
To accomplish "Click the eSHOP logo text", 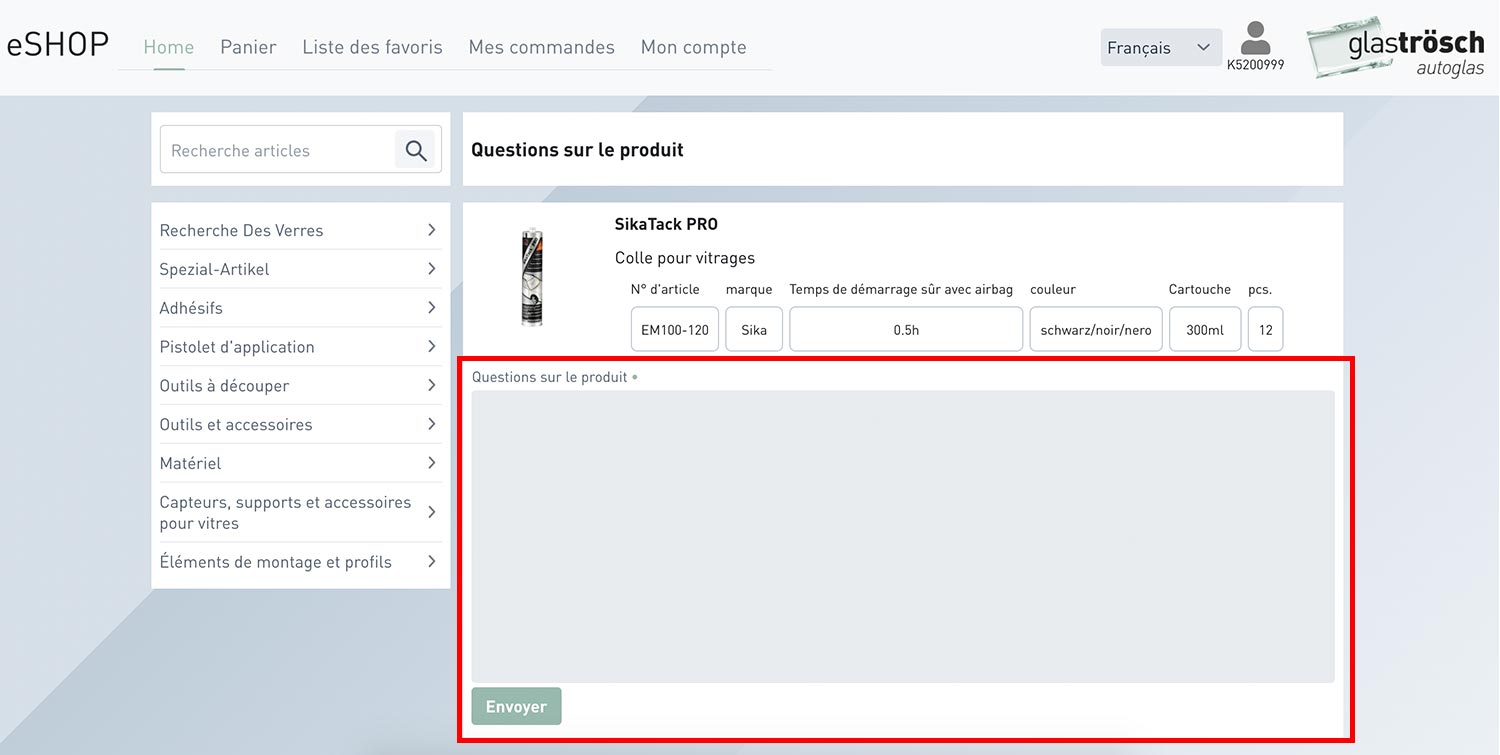I will point(58,46).
